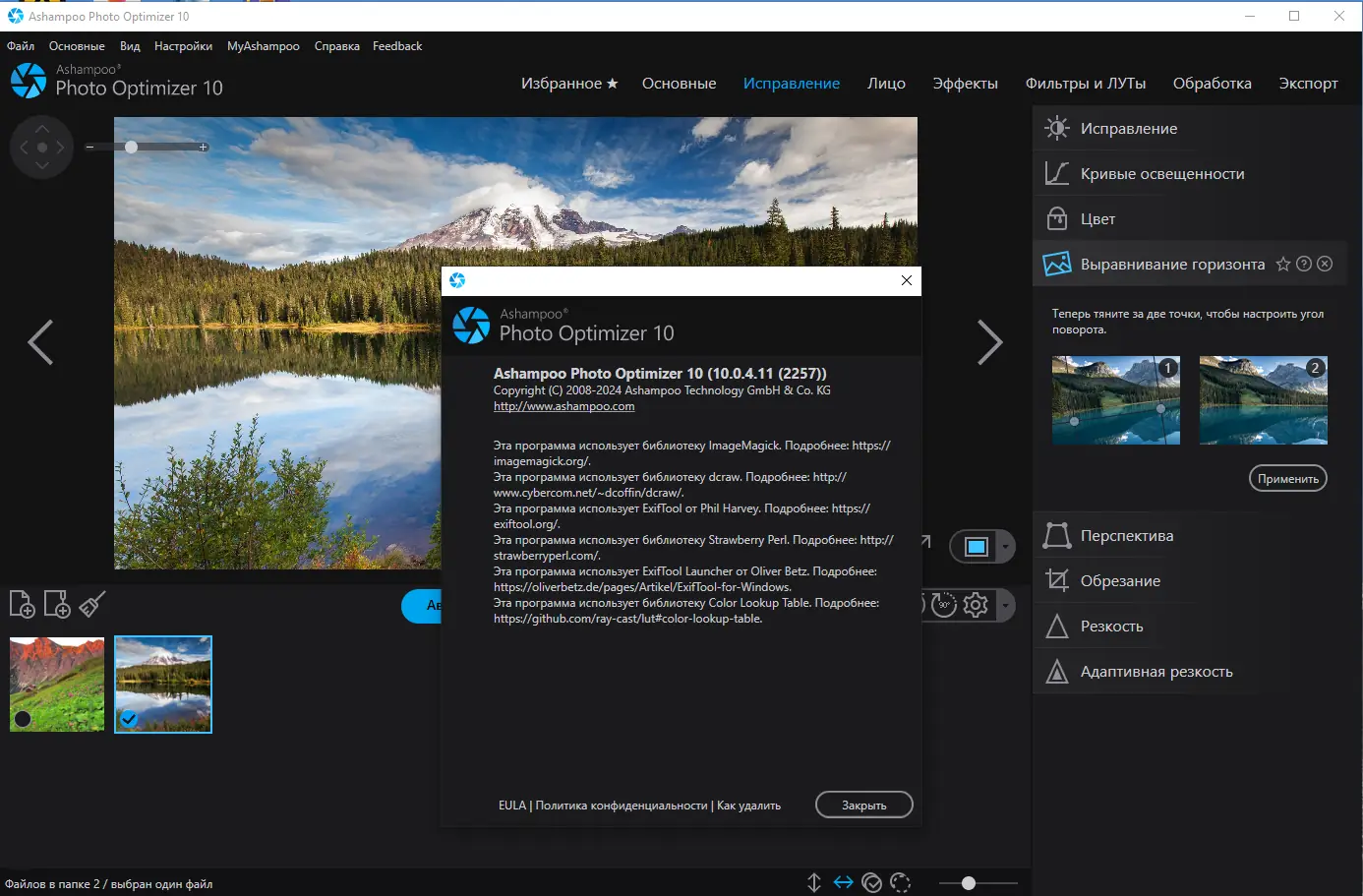Switch to the Эффекты tab
Image resolution: width=1363 pixels, height=896 pixels.
click(x=965, y=84)
